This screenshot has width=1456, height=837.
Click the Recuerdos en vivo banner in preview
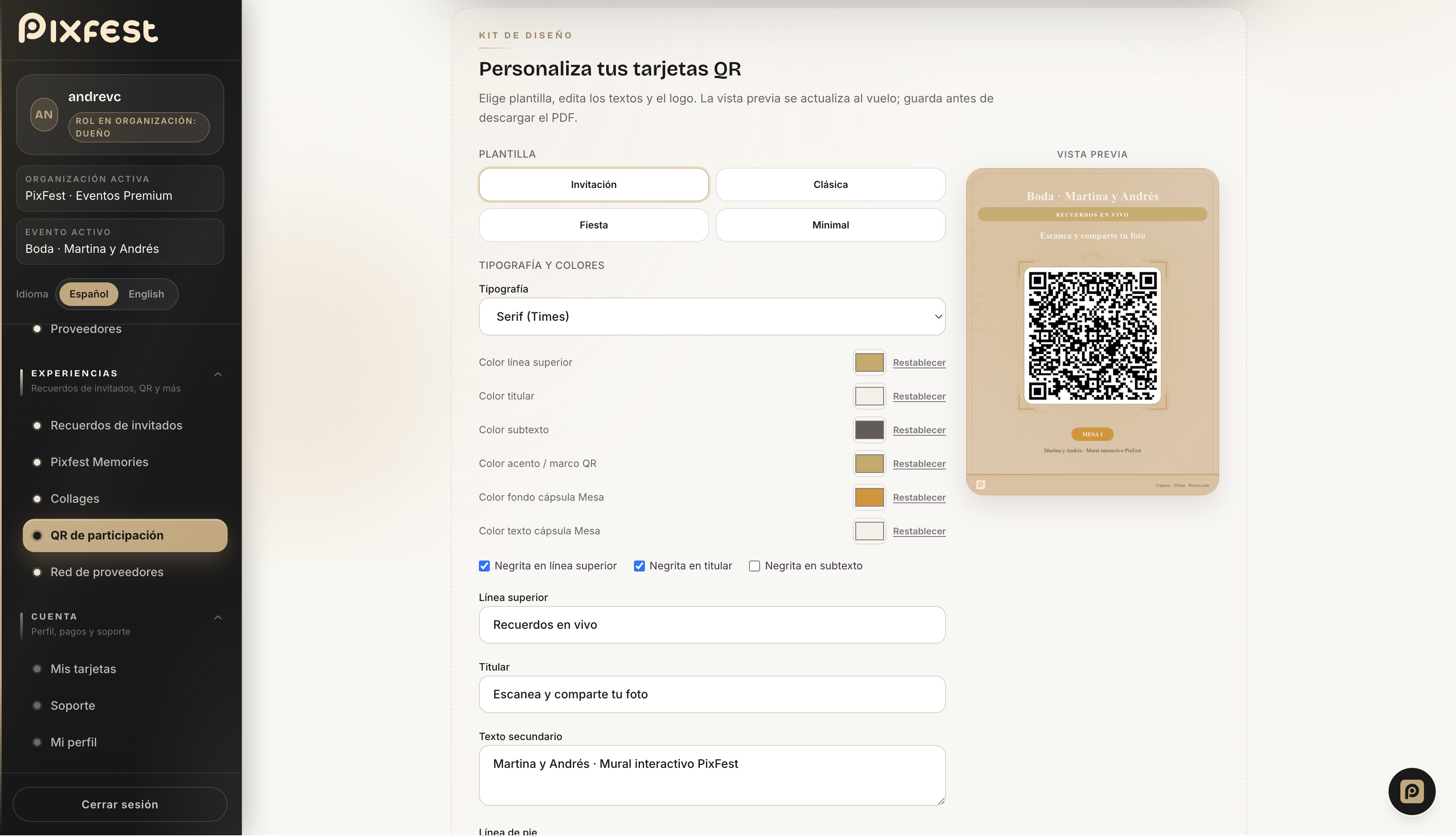(1092, 215)
